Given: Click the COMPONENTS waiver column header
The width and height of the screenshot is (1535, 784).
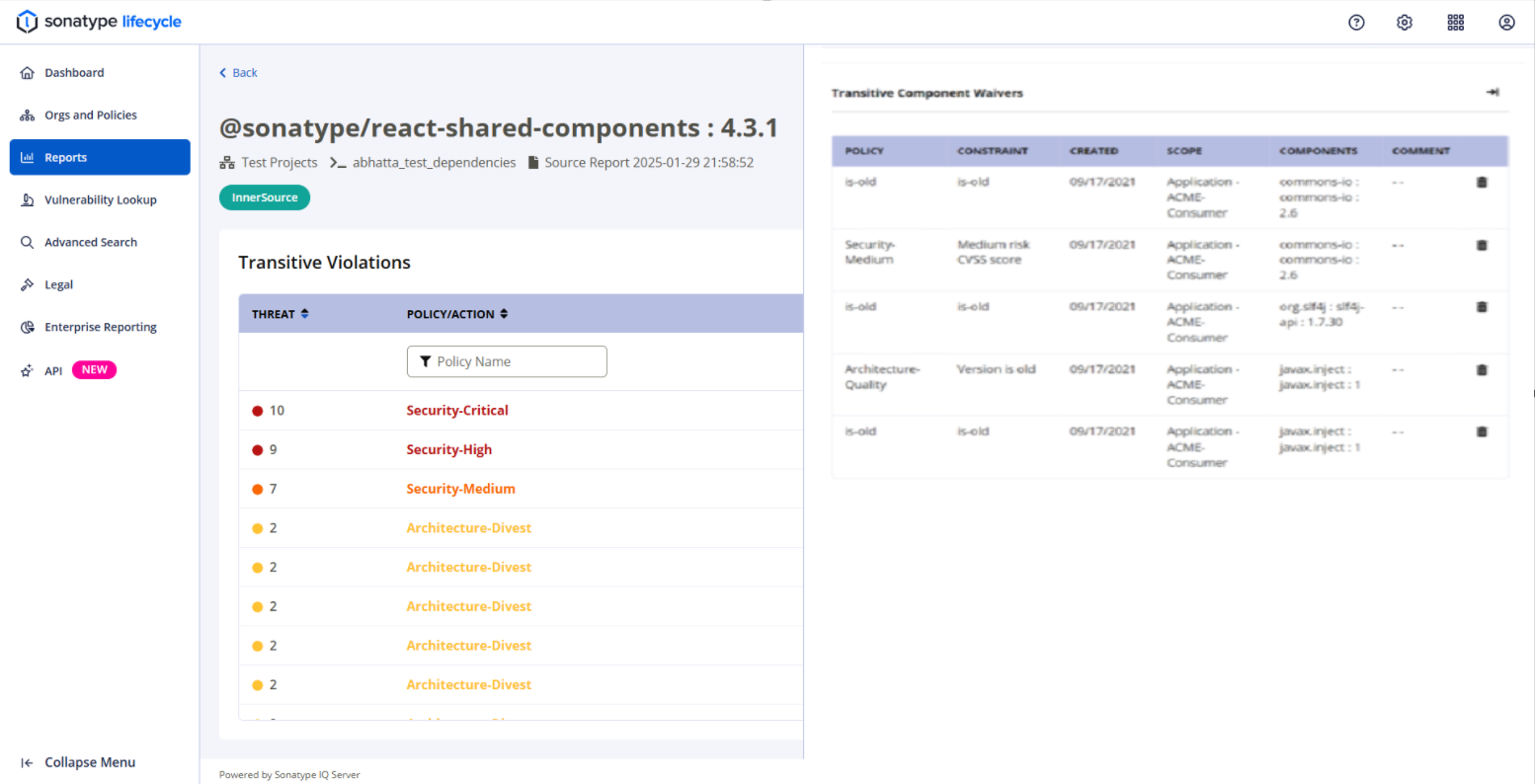Looking at the screenshot, I should tap(1318, 151).
